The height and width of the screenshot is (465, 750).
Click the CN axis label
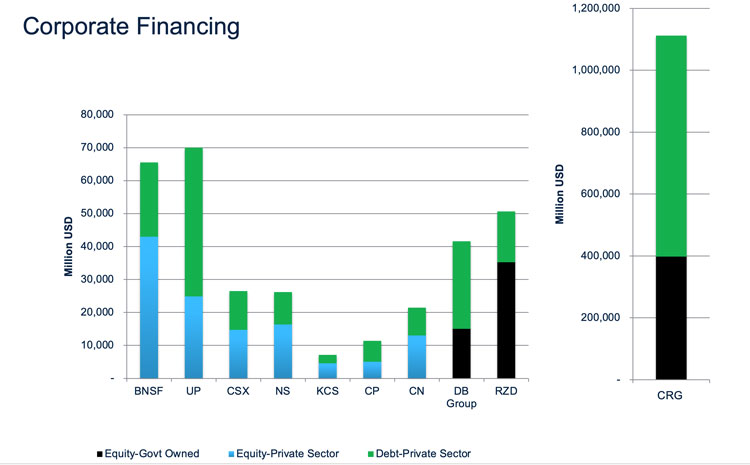(x=417, y=391)
